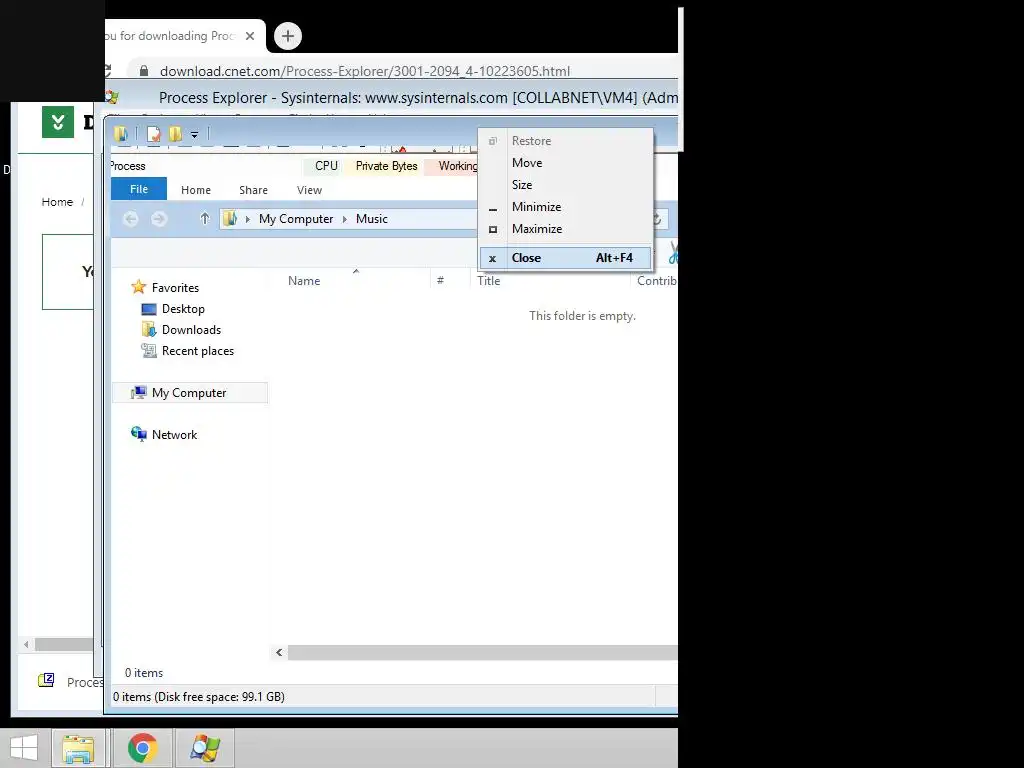
Task: Sort files by the Name column header
Action: pos(304,281)
